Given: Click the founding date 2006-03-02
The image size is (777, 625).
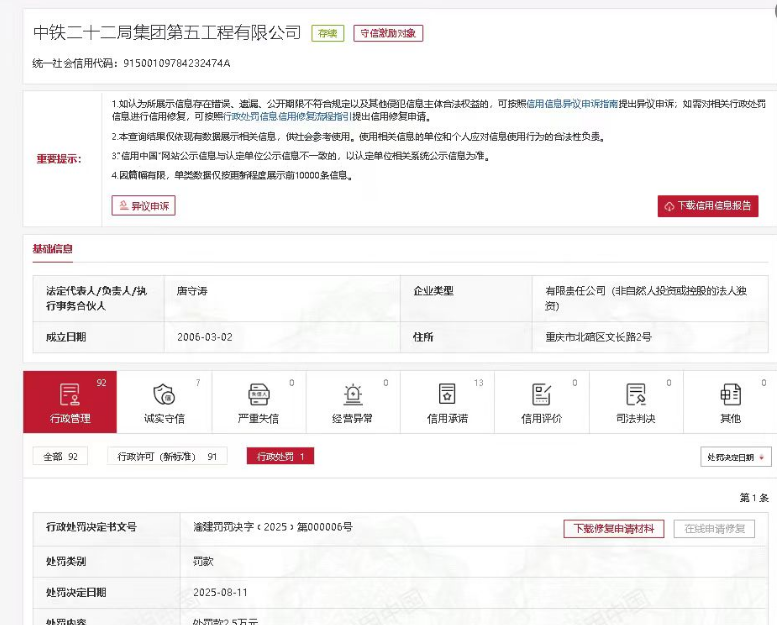Looking at the screenshot, I should tap(205, 337).
